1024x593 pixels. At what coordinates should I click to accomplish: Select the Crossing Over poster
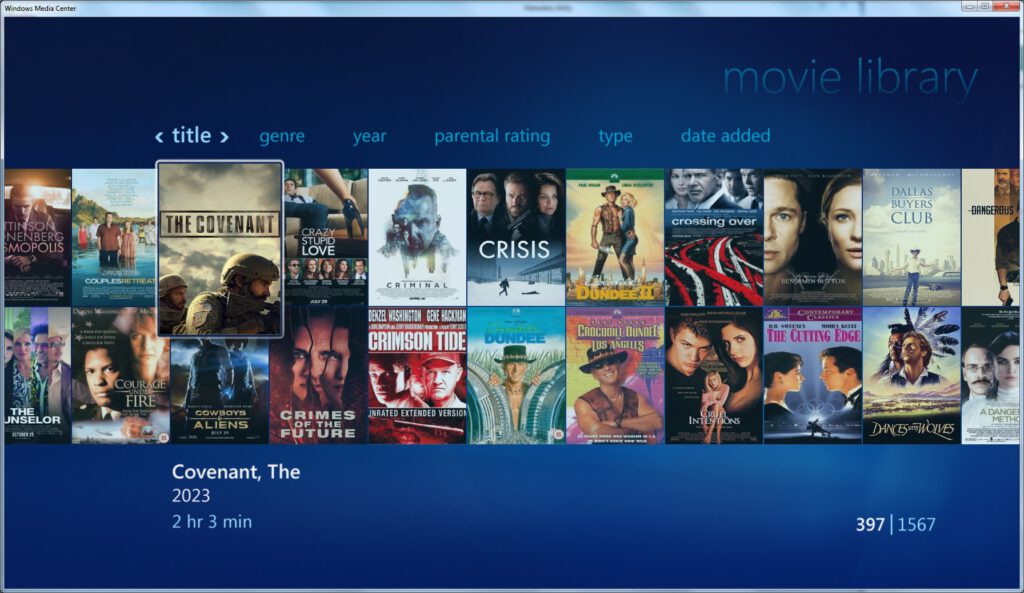[714, 237]
